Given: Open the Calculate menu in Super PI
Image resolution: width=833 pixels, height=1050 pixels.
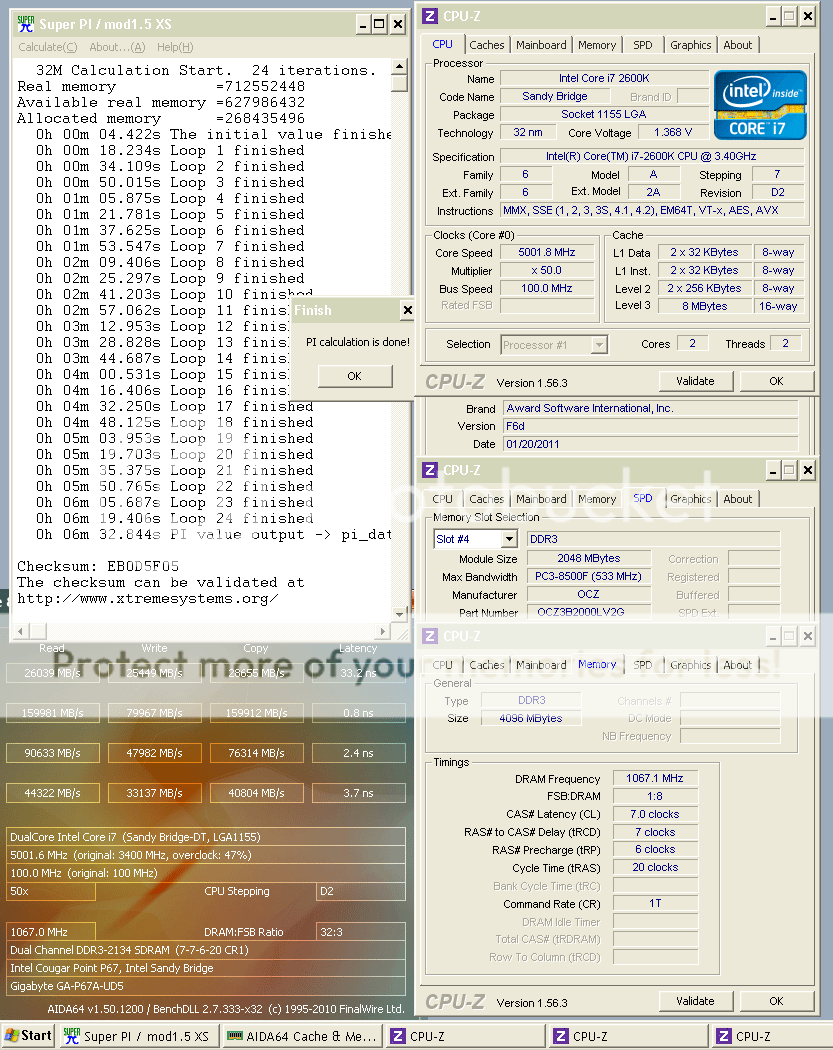Looking at the screenshot, I should [x=48, y=47].
